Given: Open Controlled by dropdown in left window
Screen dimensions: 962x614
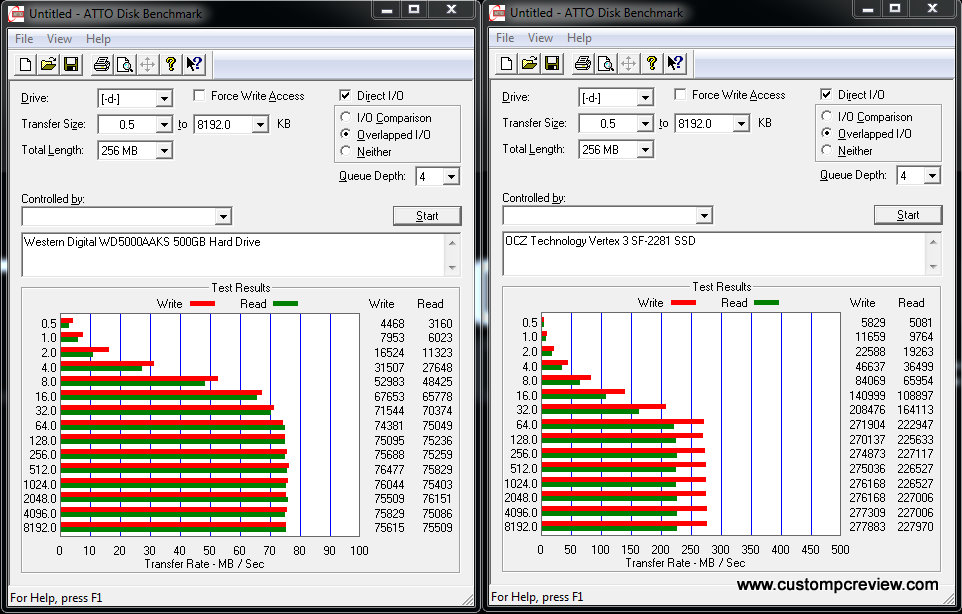Looking at the screenshot, I should (x=223, y=217).
